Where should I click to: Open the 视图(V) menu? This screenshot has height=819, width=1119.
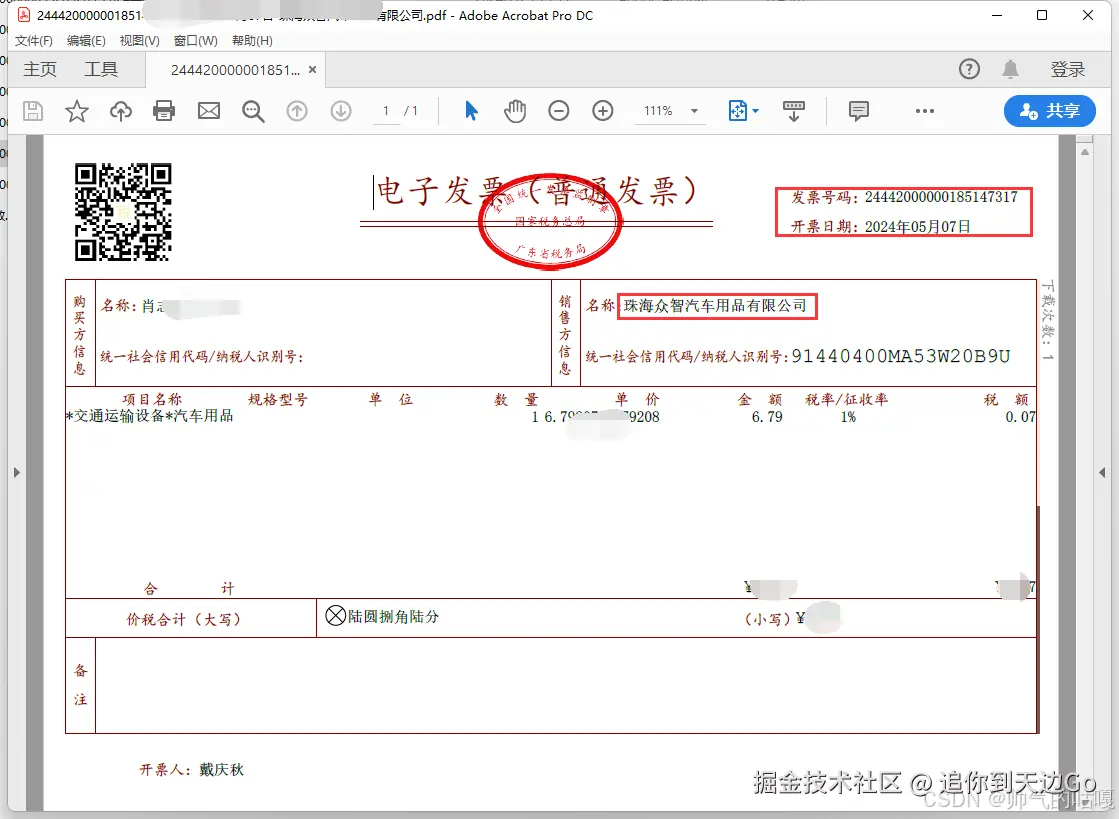pos(139,41)
